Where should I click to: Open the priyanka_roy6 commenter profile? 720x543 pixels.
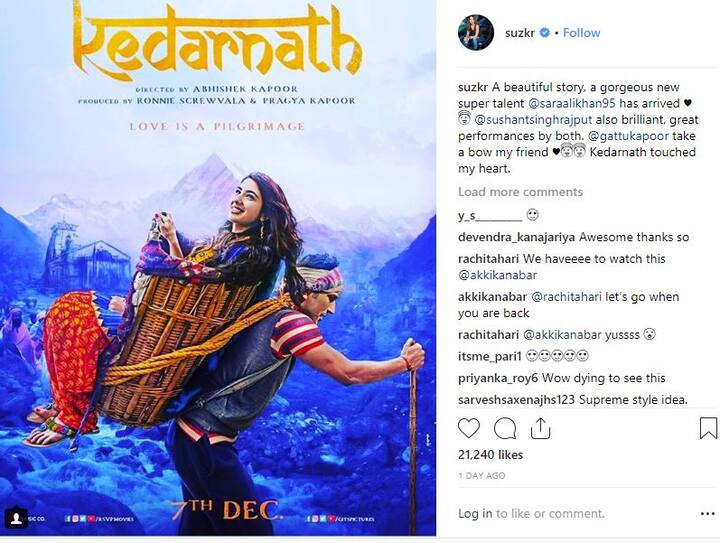[498, 378]
